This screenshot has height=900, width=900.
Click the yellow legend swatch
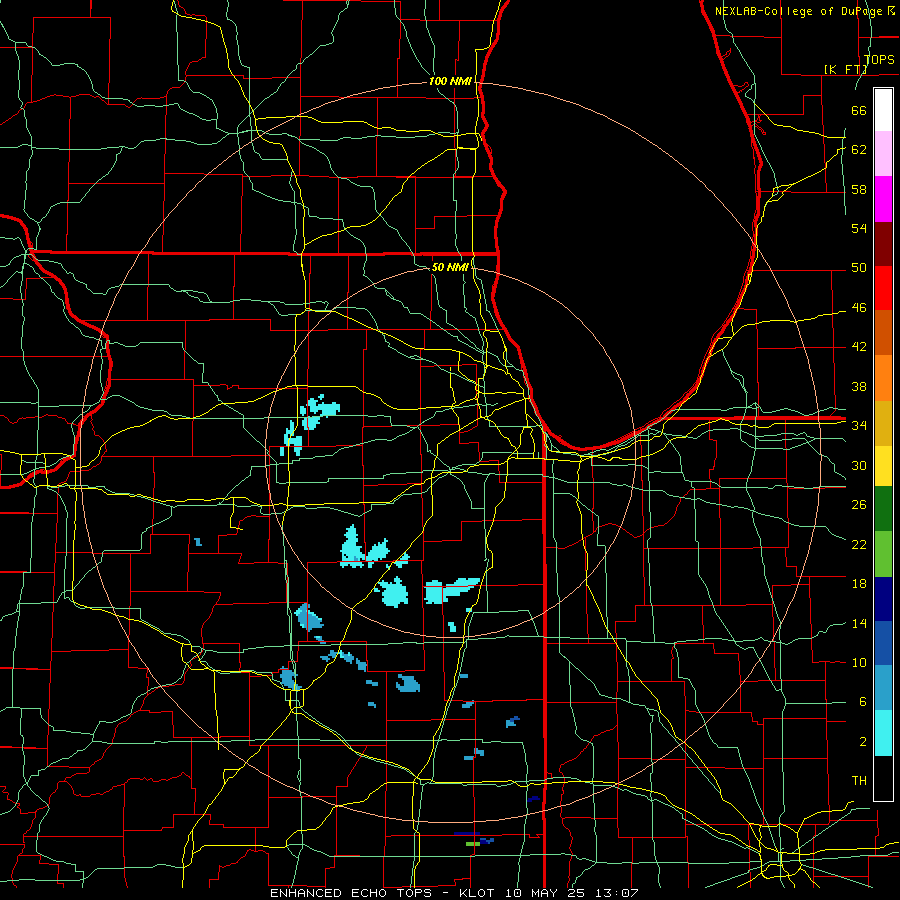pyautogui.click(x=883, y=466)
